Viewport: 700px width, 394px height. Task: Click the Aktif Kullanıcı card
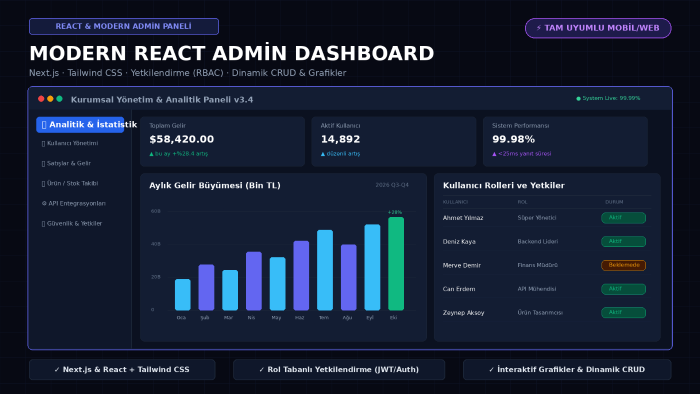(x=394, y=141)
